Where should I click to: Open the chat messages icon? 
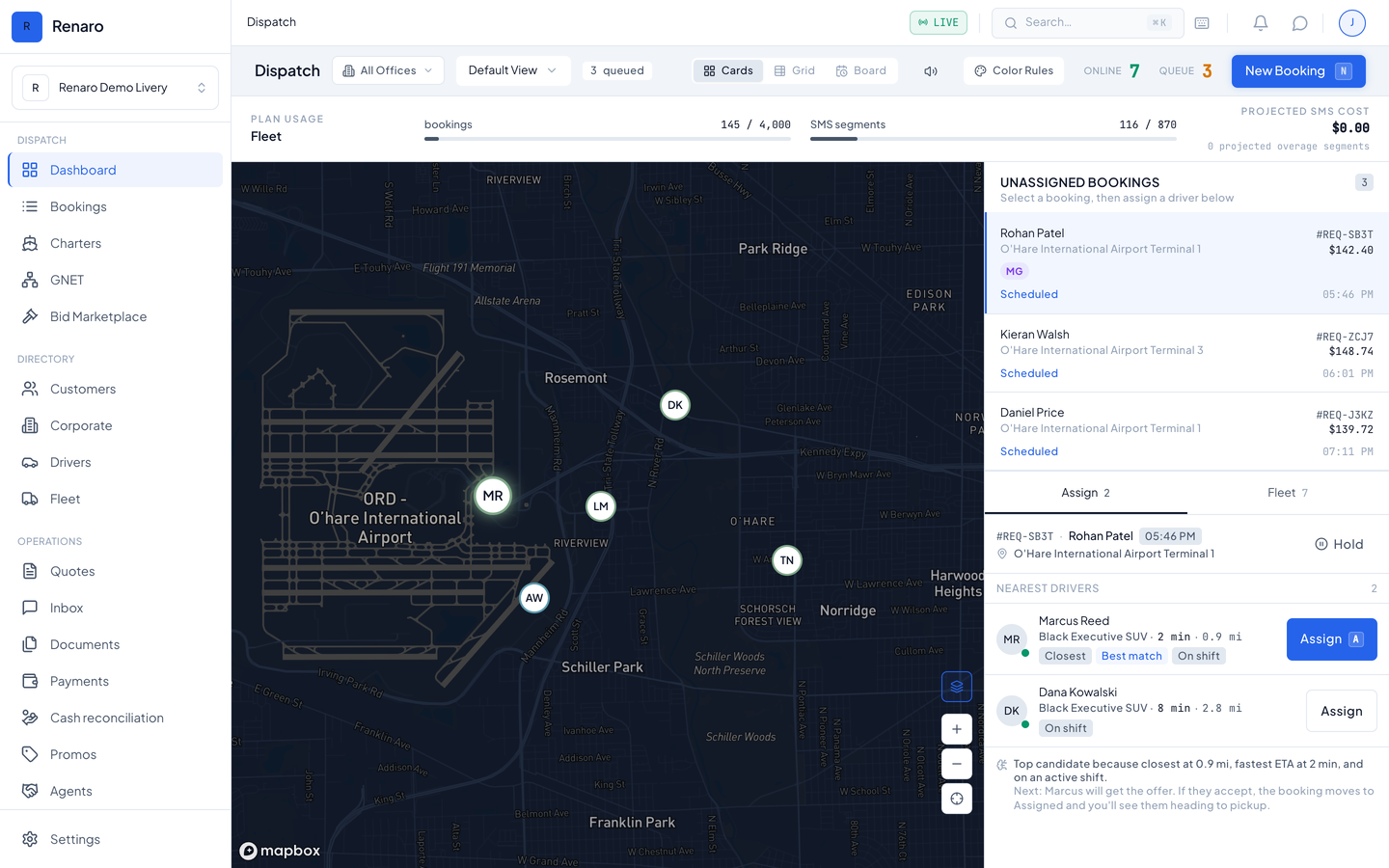pyautogui.click(x=1300, y=23)
